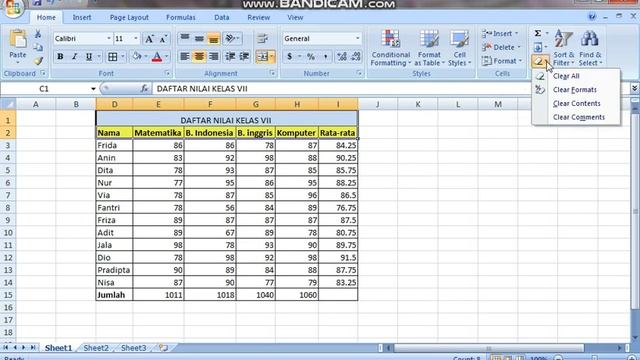Click the Increase Decimal icon
Viewport: 640px width, 360px height.
[342, 56]
